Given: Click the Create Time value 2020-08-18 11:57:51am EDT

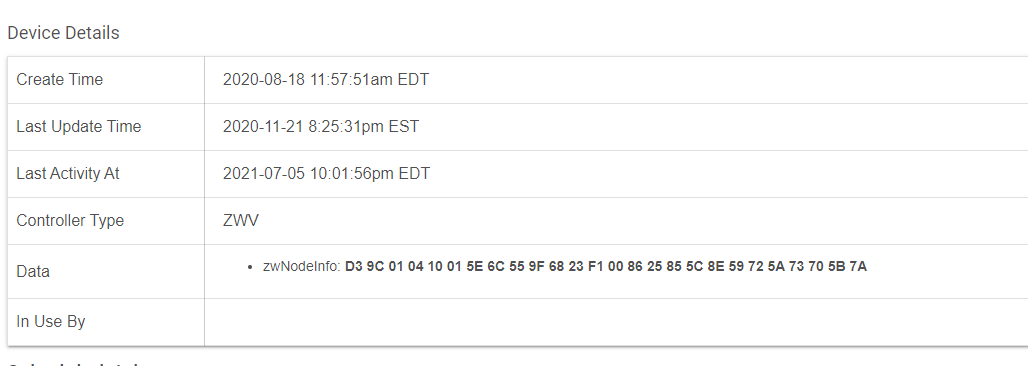Looking at the screenshot, I should point(326,79).
